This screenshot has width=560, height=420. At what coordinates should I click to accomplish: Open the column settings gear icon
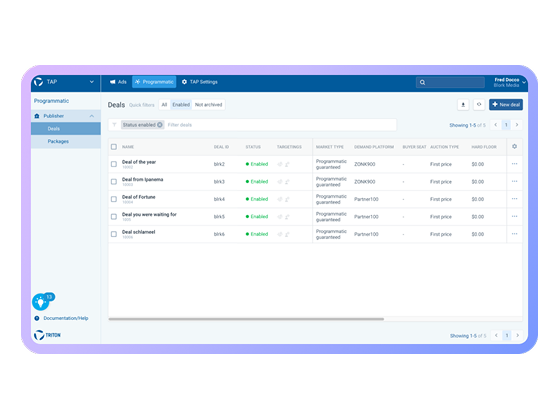(x=514, y=146)
